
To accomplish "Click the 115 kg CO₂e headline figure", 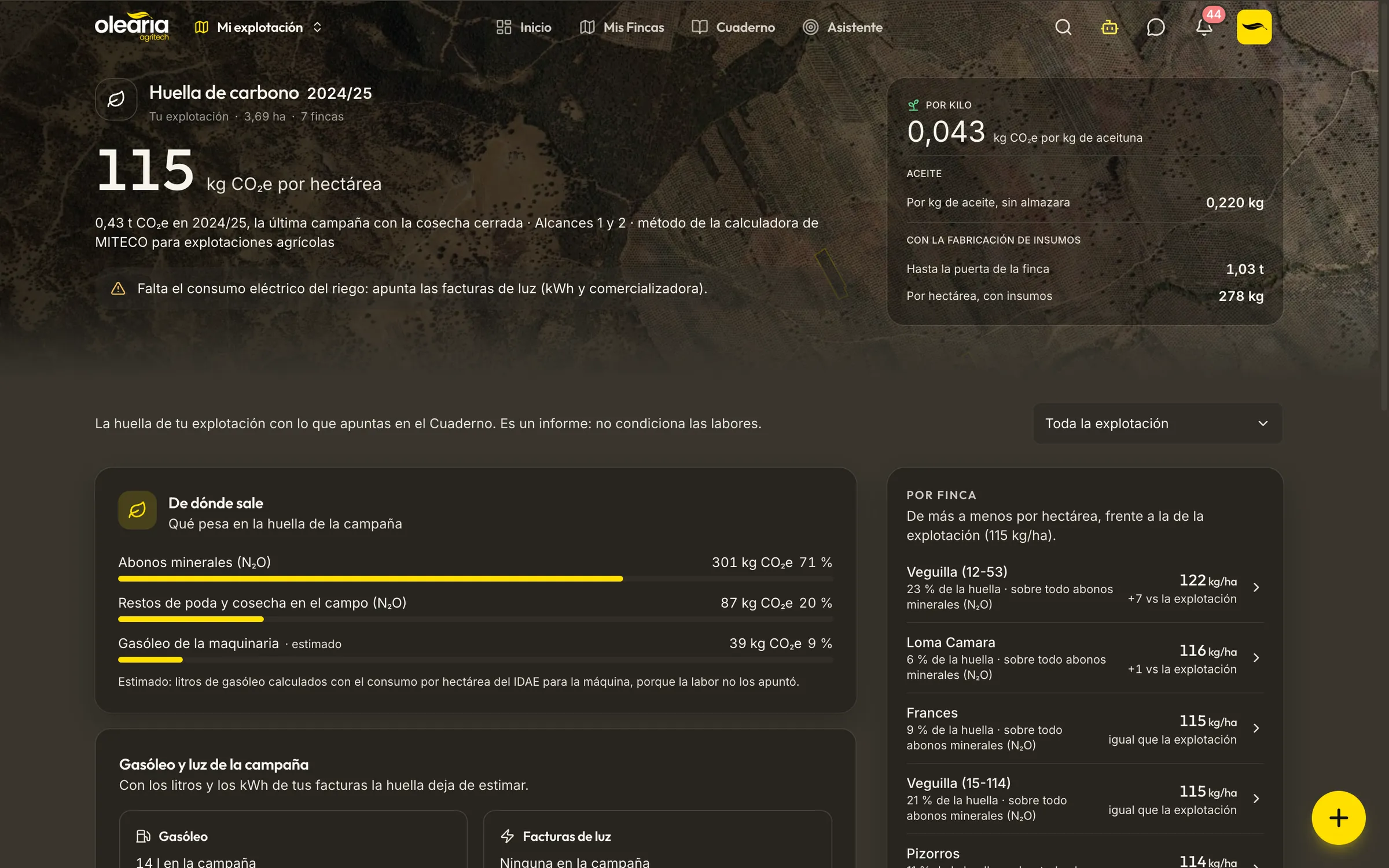I will click(145, 170).
